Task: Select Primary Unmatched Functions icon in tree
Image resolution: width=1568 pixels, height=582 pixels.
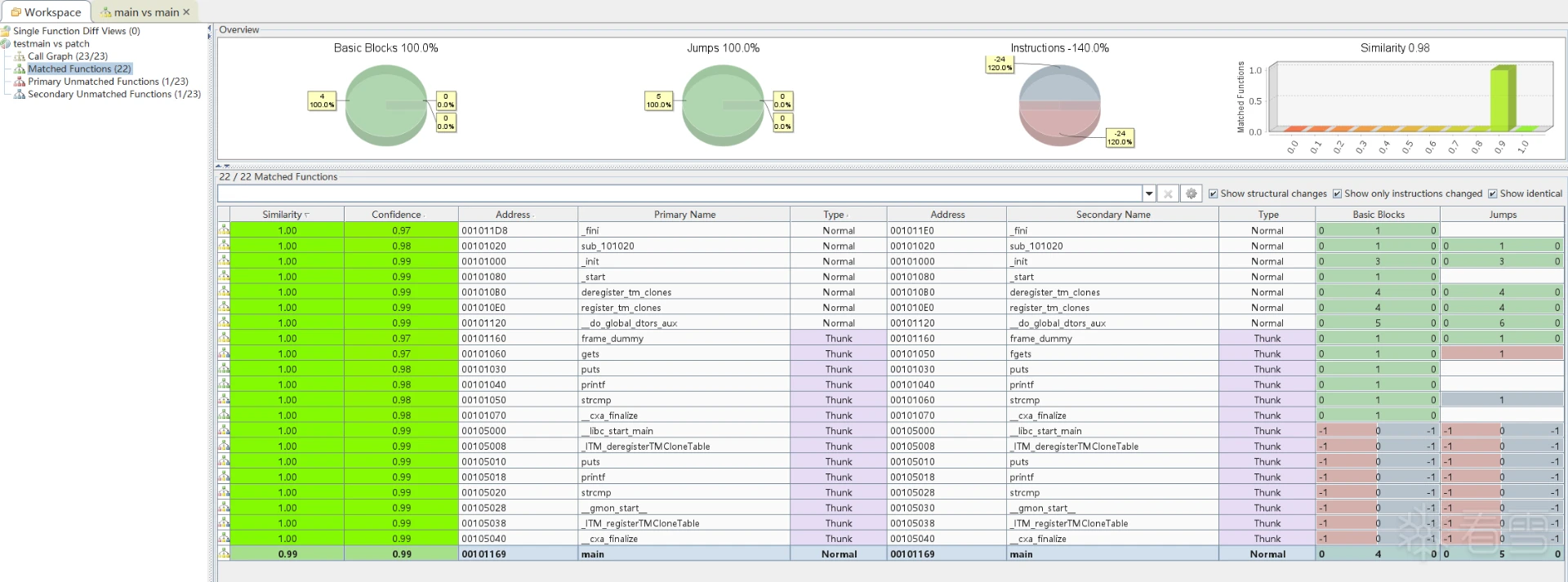Action: (20, 82)
